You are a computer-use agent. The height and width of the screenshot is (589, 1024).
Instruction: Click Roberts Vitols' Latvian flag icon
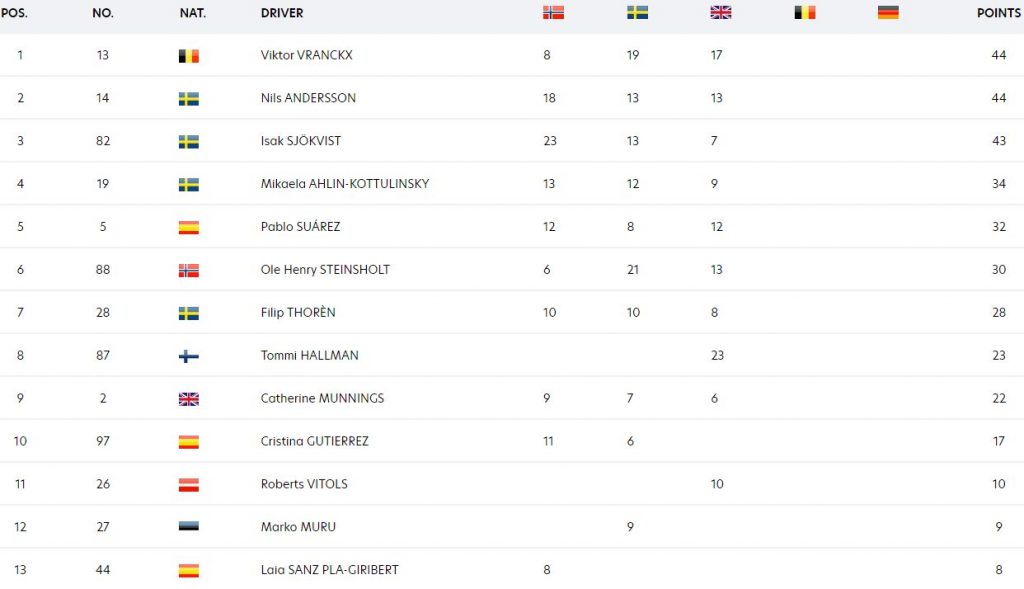pos(189,485)
